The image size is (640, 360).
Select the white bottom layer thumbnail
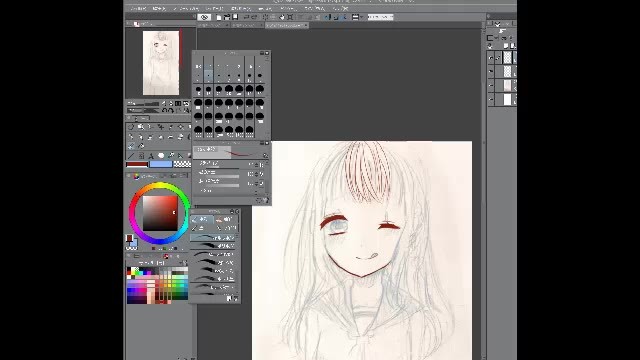(x=507, y=99)
